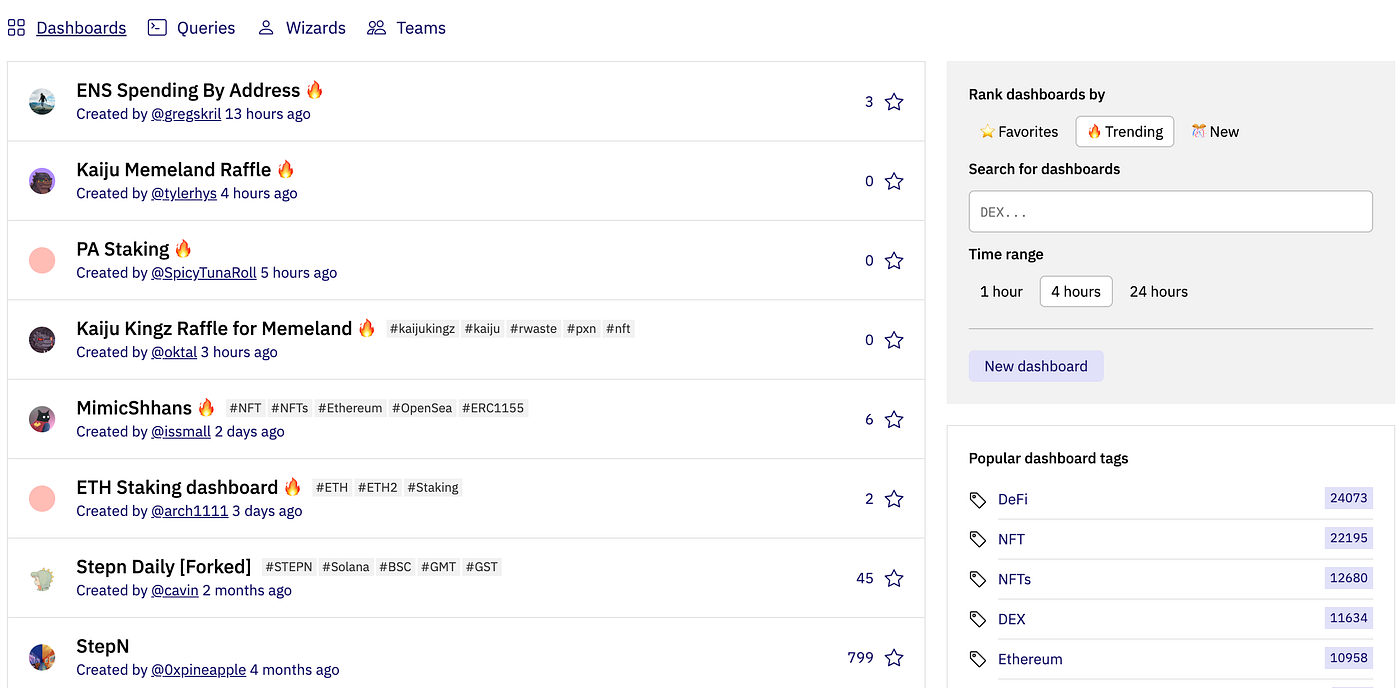Viewport: 1400px width, 688px height.
Task: Click tylerhys's avatar image
Action: [x=42, y=181]
